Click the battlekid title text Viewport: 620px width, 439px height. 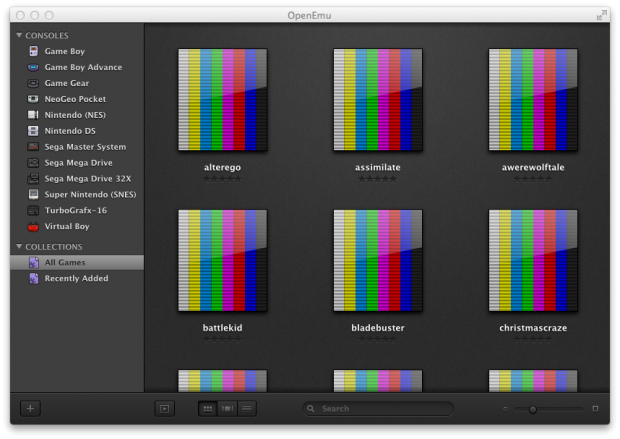(x=223, y=328)
